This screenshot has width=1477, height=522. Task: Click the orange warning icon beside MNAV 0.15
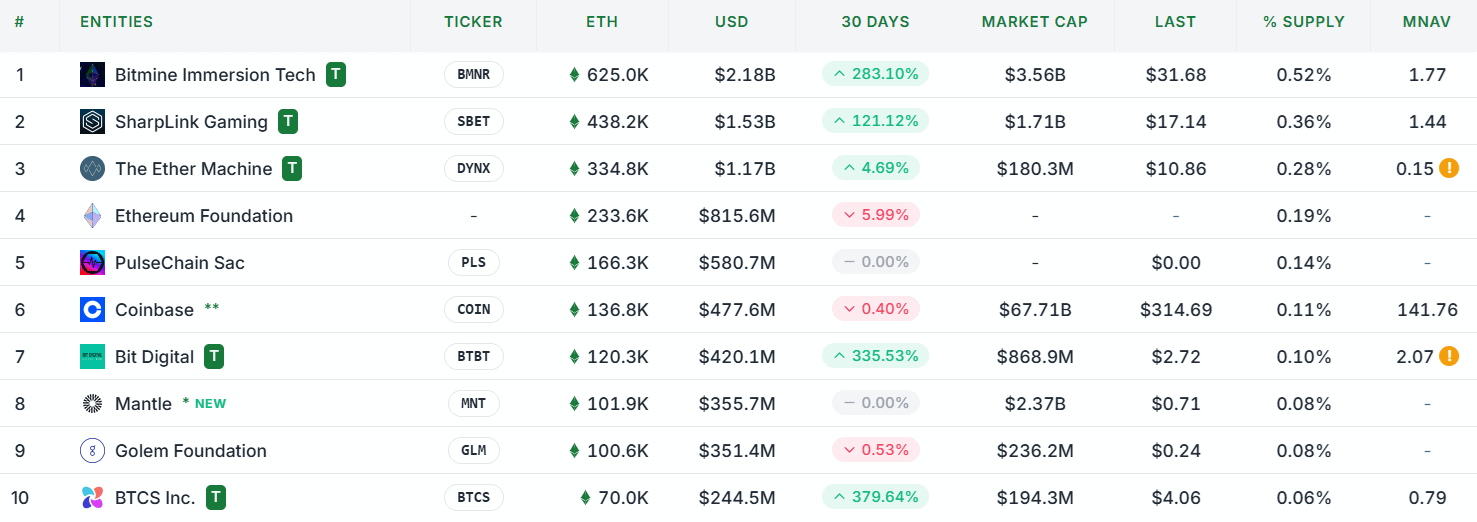(x=1448, y=169)
